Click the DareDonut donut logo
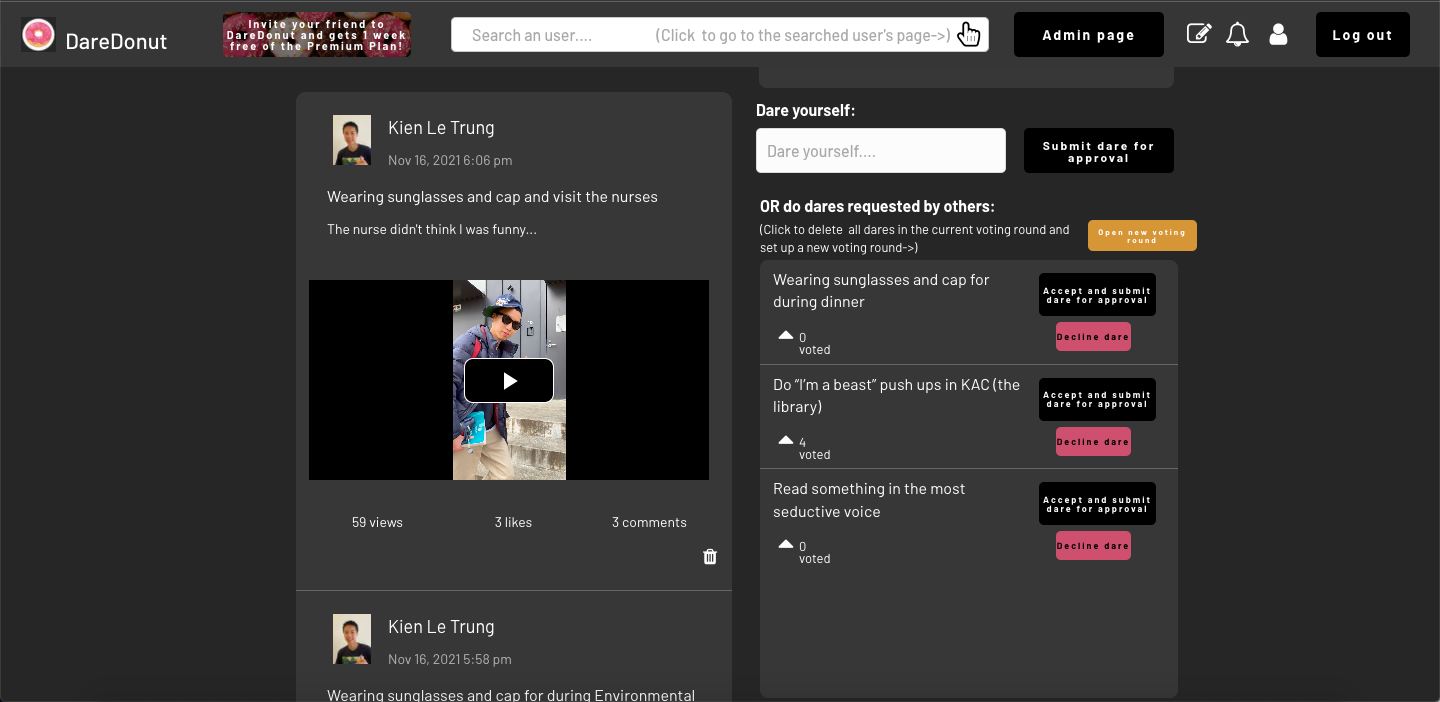The image size is (1440, 702). 38,35
